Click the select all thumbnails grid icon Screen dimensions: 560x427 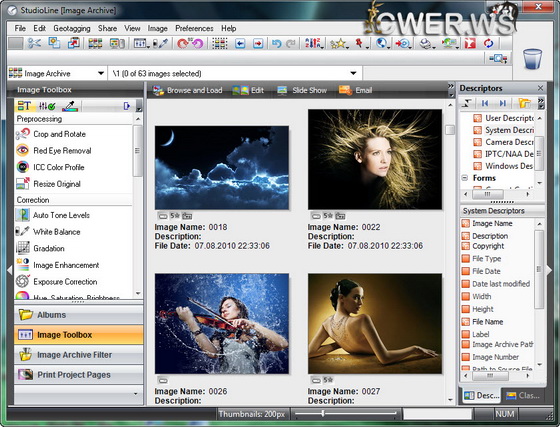click(x=220, y=44)
